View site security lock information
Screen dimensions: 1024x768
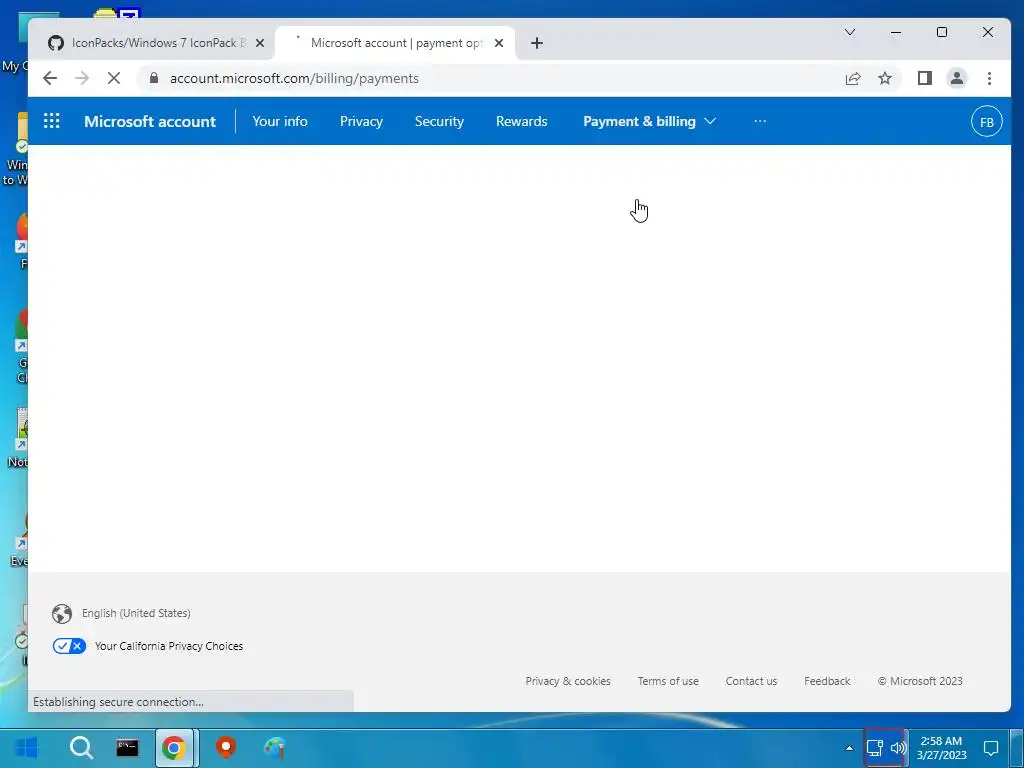154,78
